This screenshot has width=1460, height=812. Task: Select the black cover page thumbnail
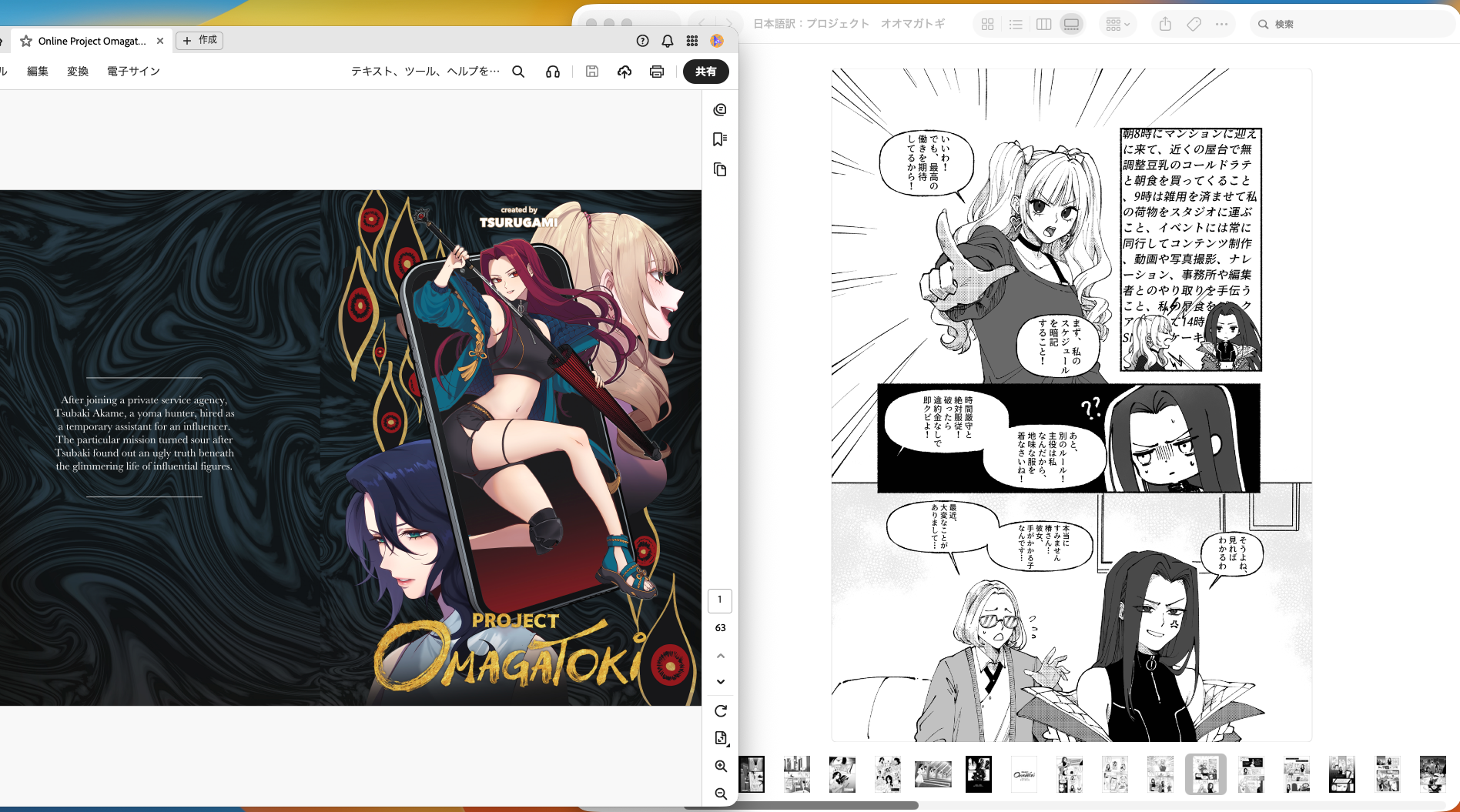coord(979,774)
